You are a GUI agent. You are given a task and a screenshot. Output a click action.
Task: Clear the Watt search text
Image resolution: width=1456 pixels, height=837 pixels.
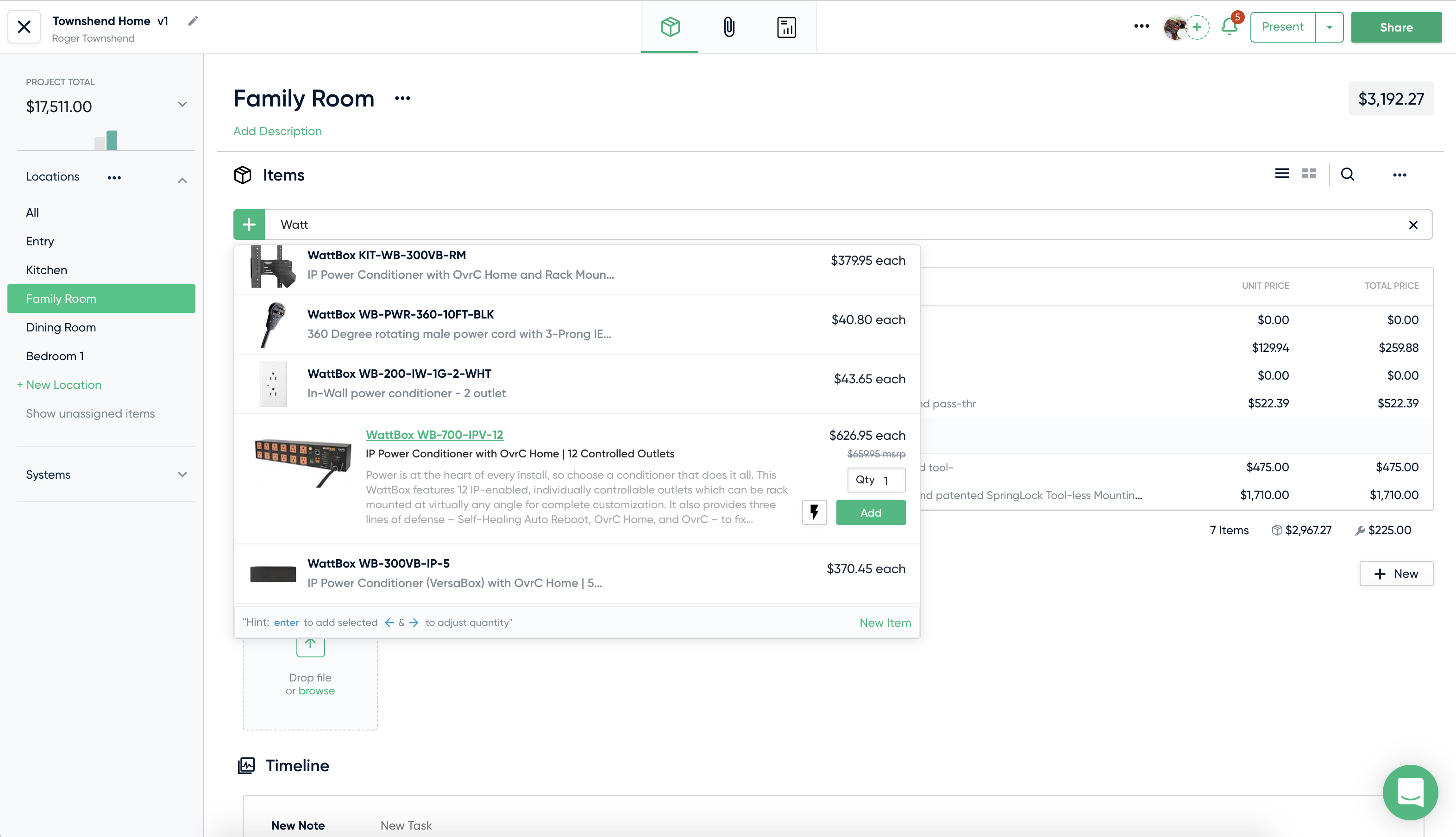pos(1413,225)
